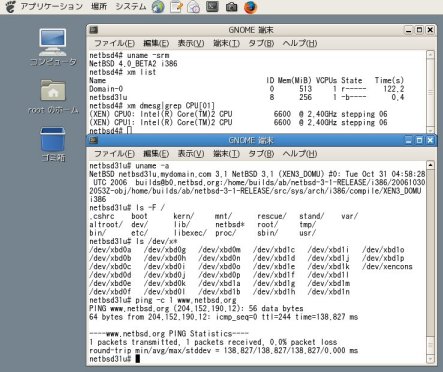Open the システム menu in the panel
This screenshot has width=443, height=372.
pos(130,7)
